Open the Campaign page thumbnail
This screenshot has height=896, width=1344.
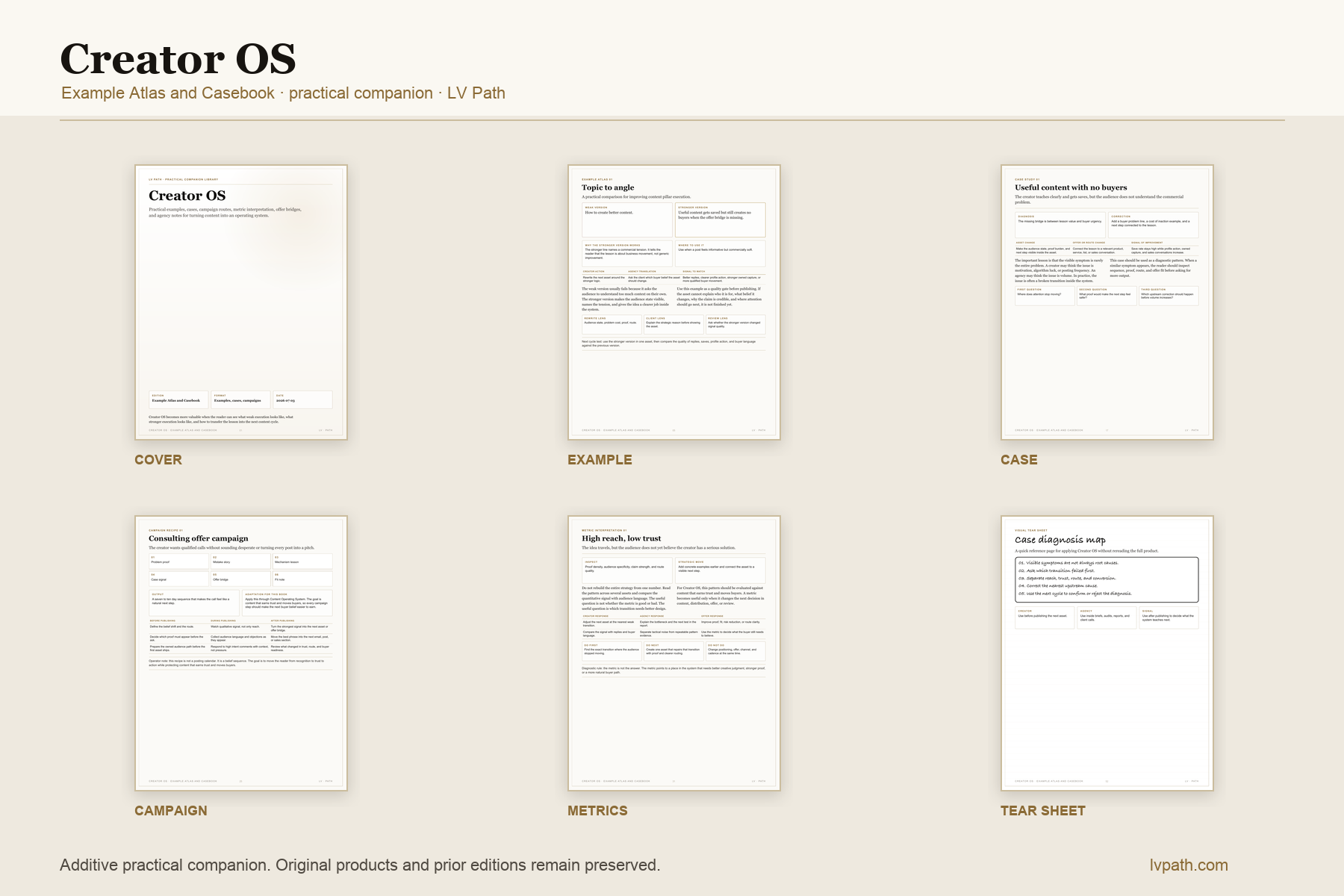pos(241,653)
